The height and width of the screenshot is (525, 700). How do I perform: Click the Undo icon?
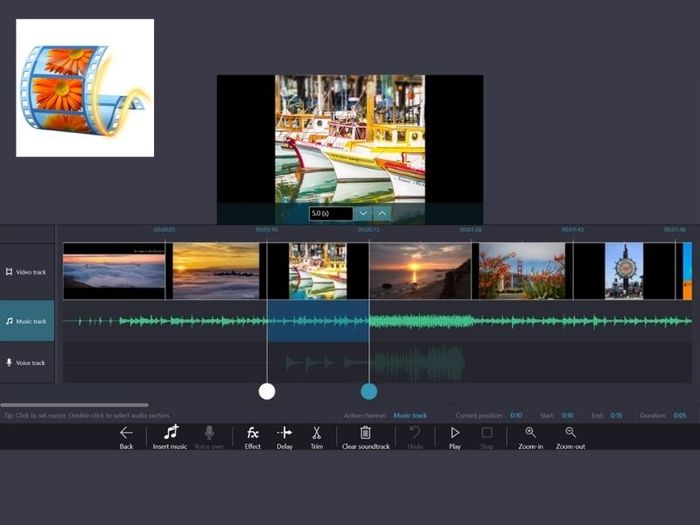(x=415, y=432)
